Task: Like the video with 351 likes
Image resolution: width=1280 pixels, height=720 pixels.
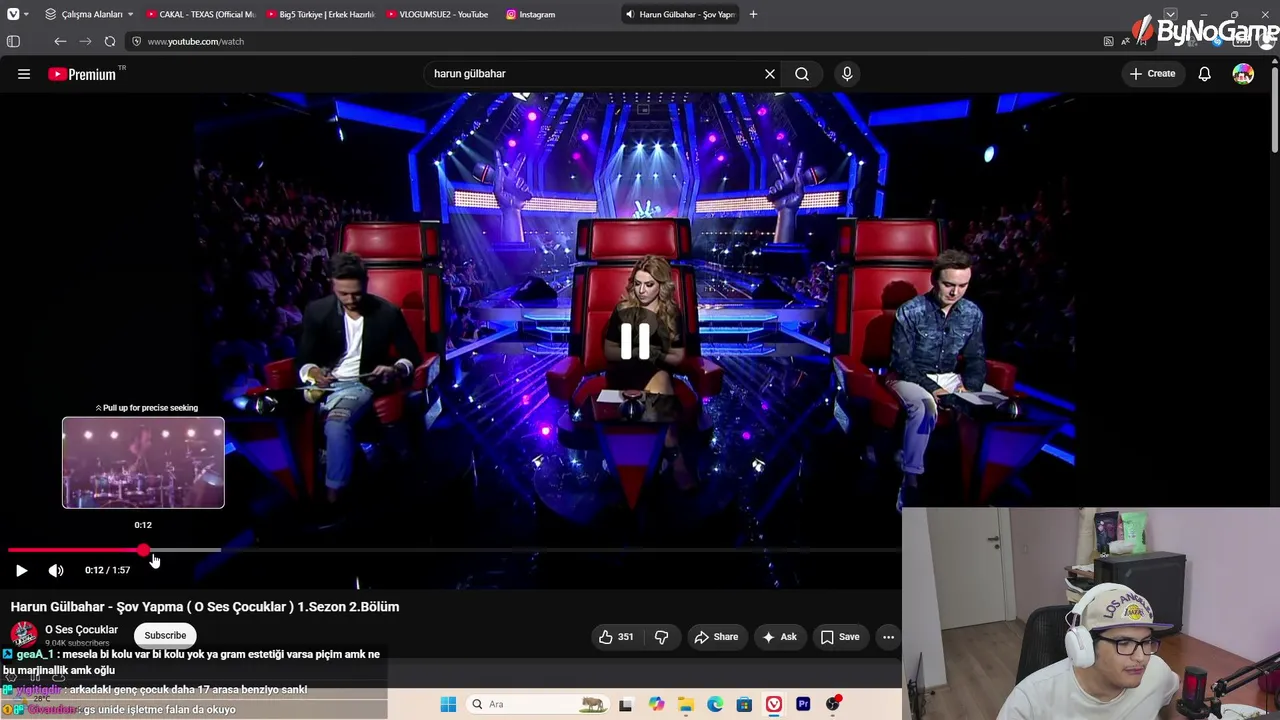Action: click(x=616, y=637)
